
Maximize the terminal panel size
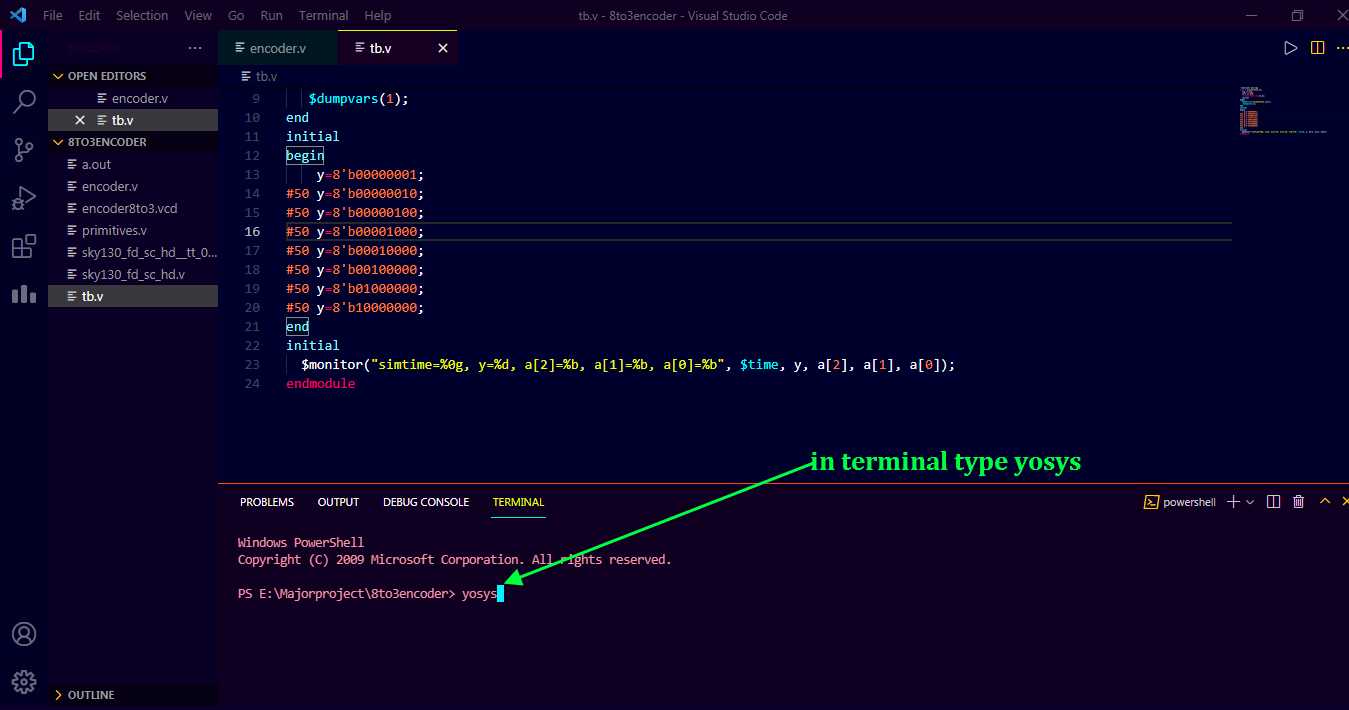(x=1325, y=502)
